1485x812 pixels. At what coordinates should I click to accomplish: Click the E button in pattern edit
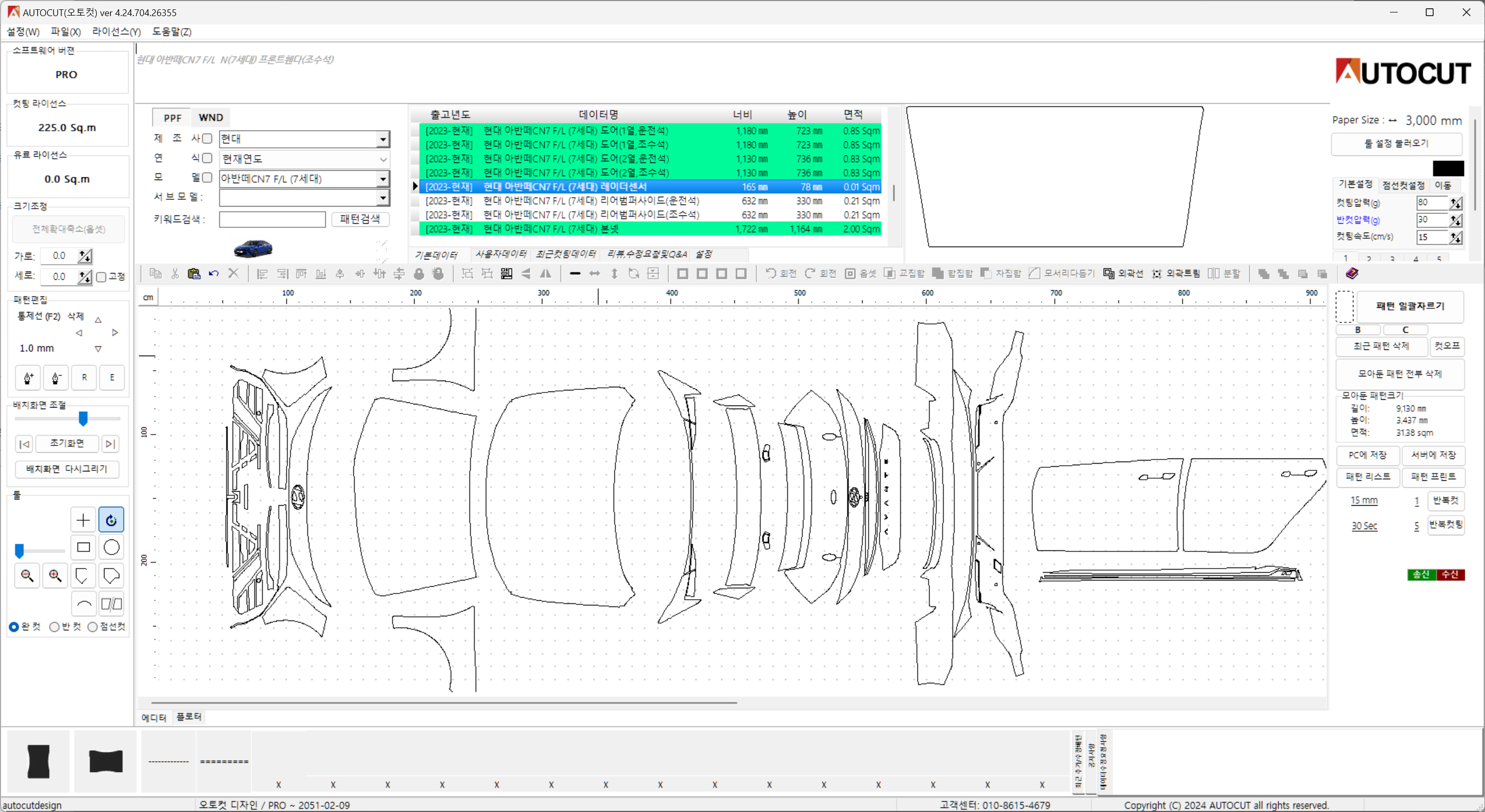click(112, 377)
